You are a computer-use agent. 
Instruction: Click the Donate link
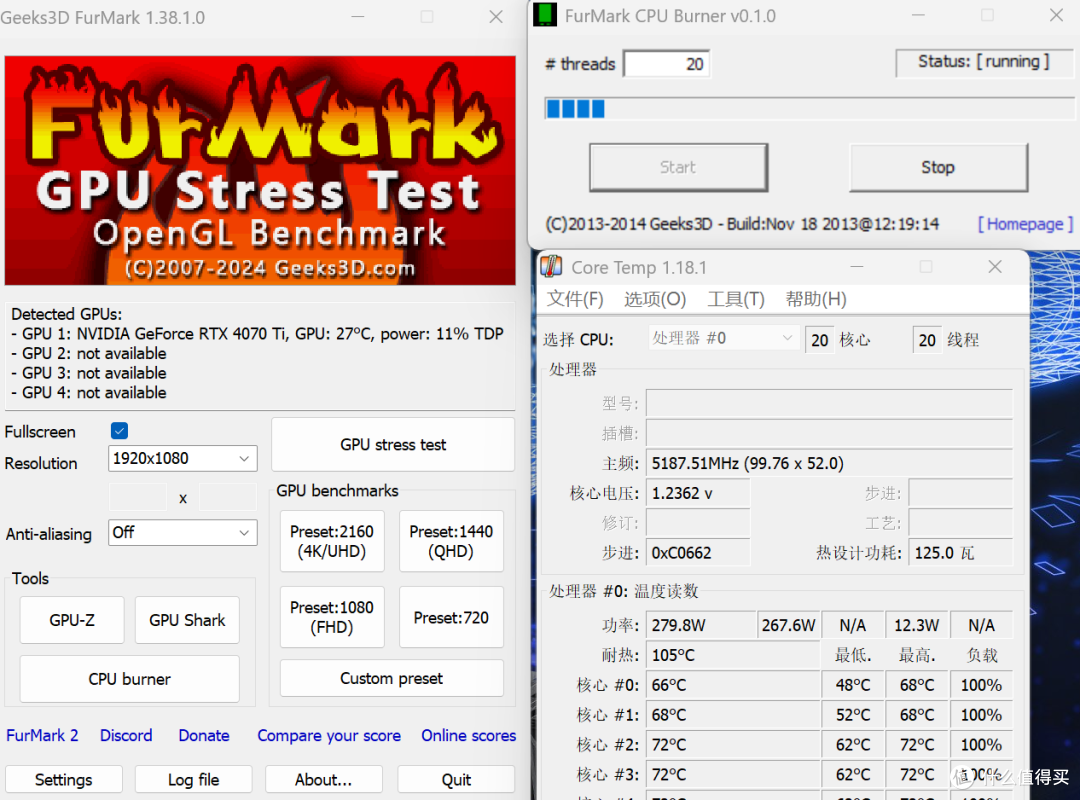[204, 736]
